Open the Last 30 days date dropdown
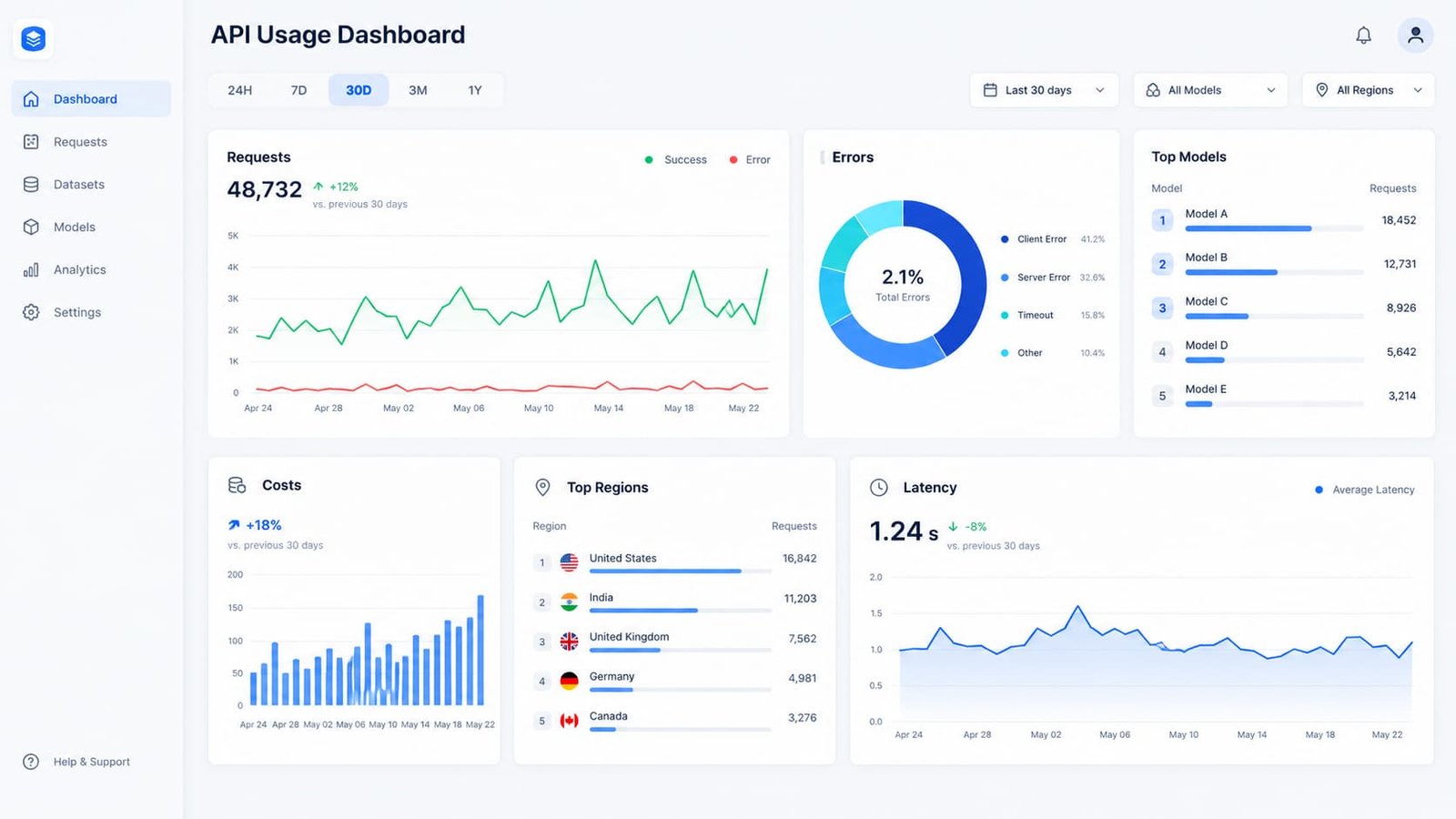 [1044, 90]
